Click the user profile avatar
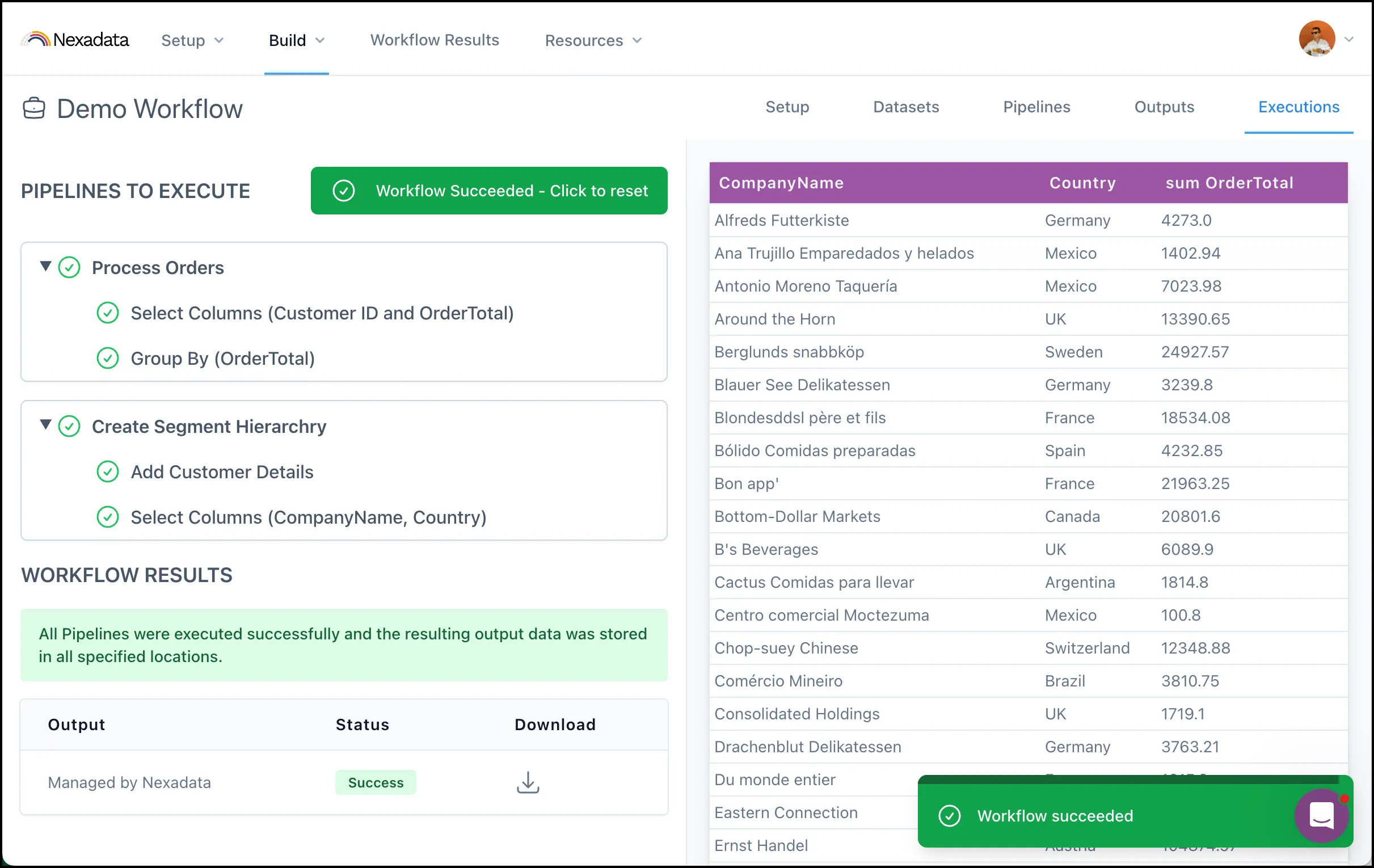 (x=1317, y=39)
